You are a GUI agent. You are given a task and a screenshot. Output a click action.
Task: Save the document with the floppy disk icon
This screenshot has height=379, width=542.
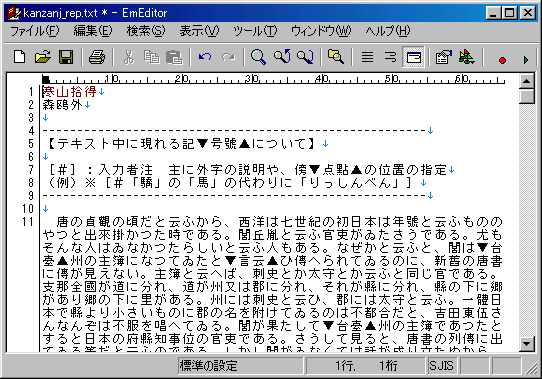click(x=66, y=57)
